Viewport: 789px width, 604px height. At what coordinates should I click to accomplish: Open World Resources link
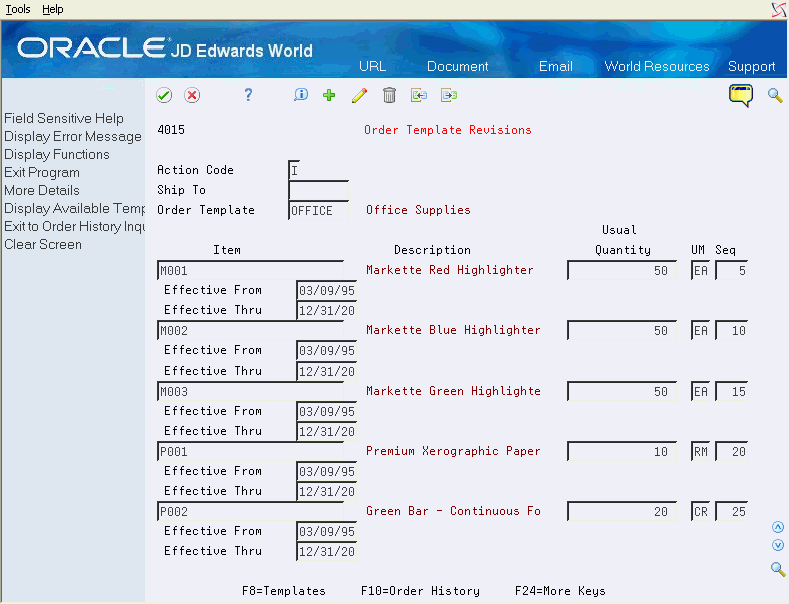[x=657, y=66]
